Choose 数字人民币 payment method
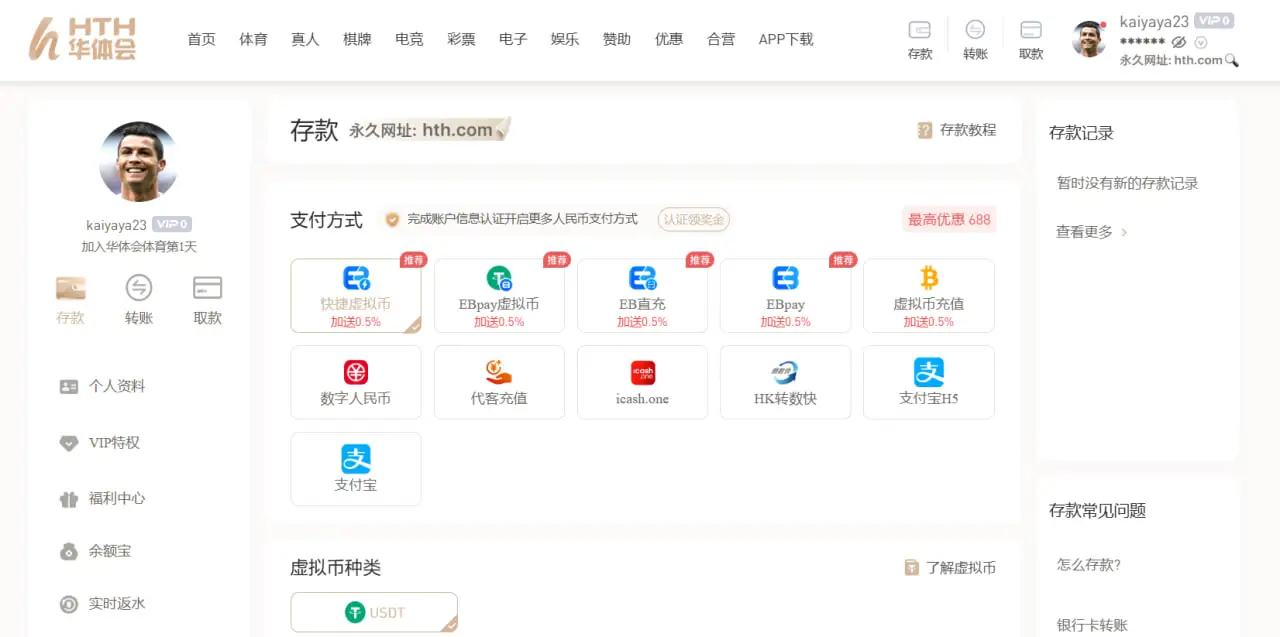1280x637 pixels. pyautogui.click(x=355, y=382)
